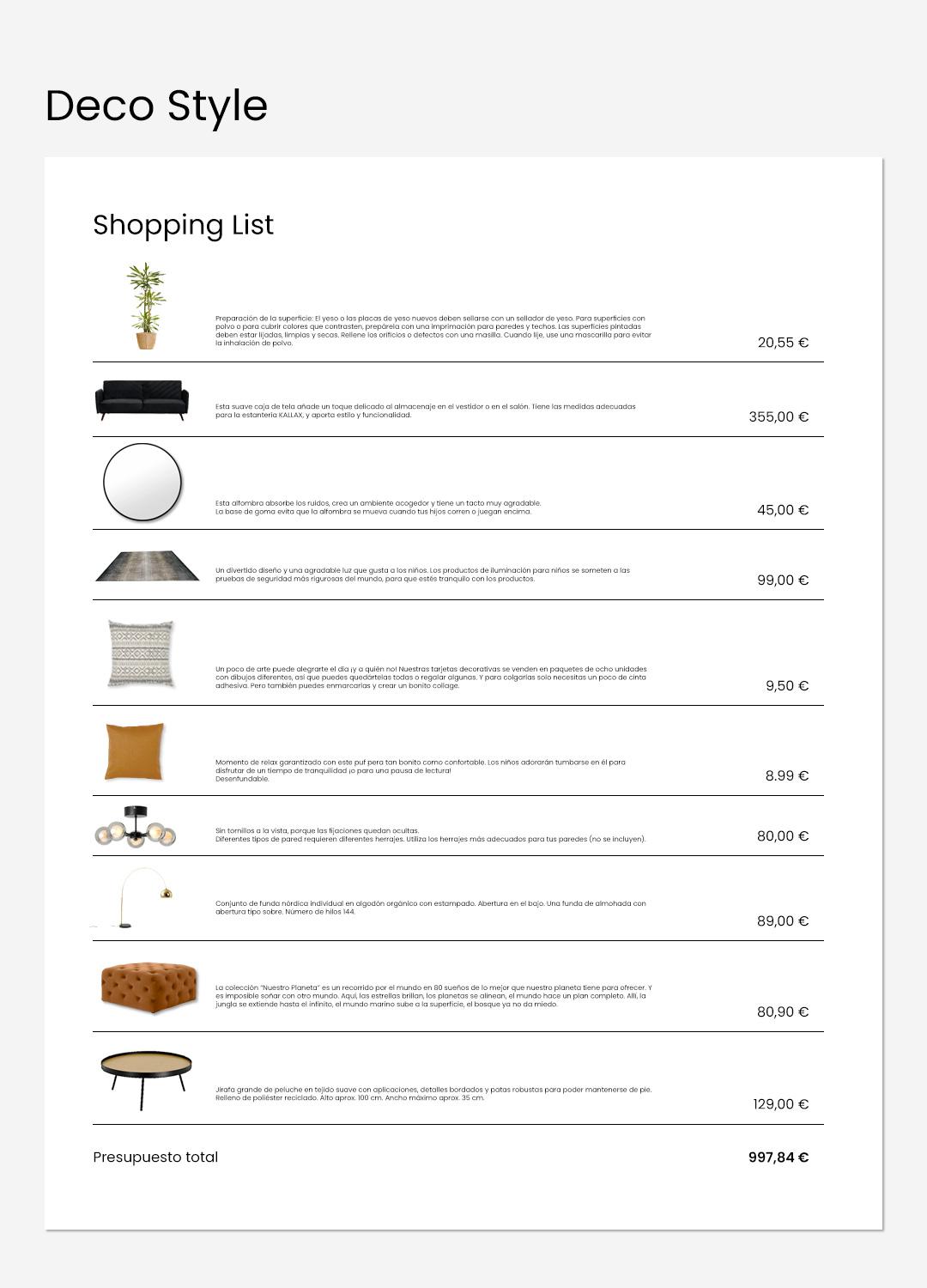The height and width of the screenshot is (1288, 927).
Task: Click the grey patterned cushion image
Action: (141, 653)
